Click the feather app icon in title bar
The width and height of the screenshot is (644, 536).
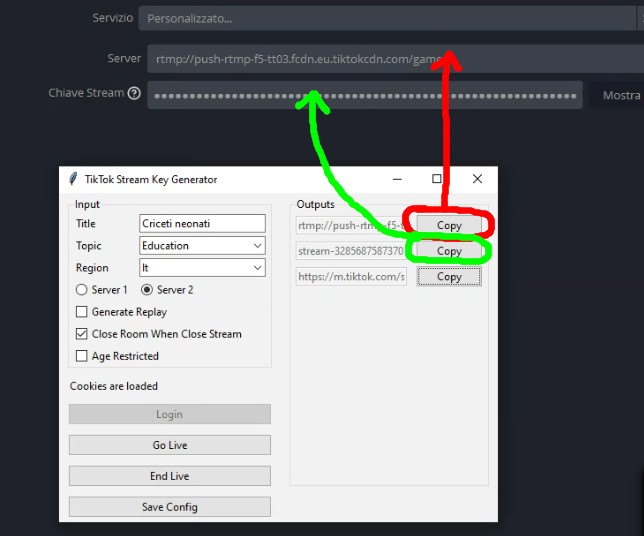coord(73,179)
